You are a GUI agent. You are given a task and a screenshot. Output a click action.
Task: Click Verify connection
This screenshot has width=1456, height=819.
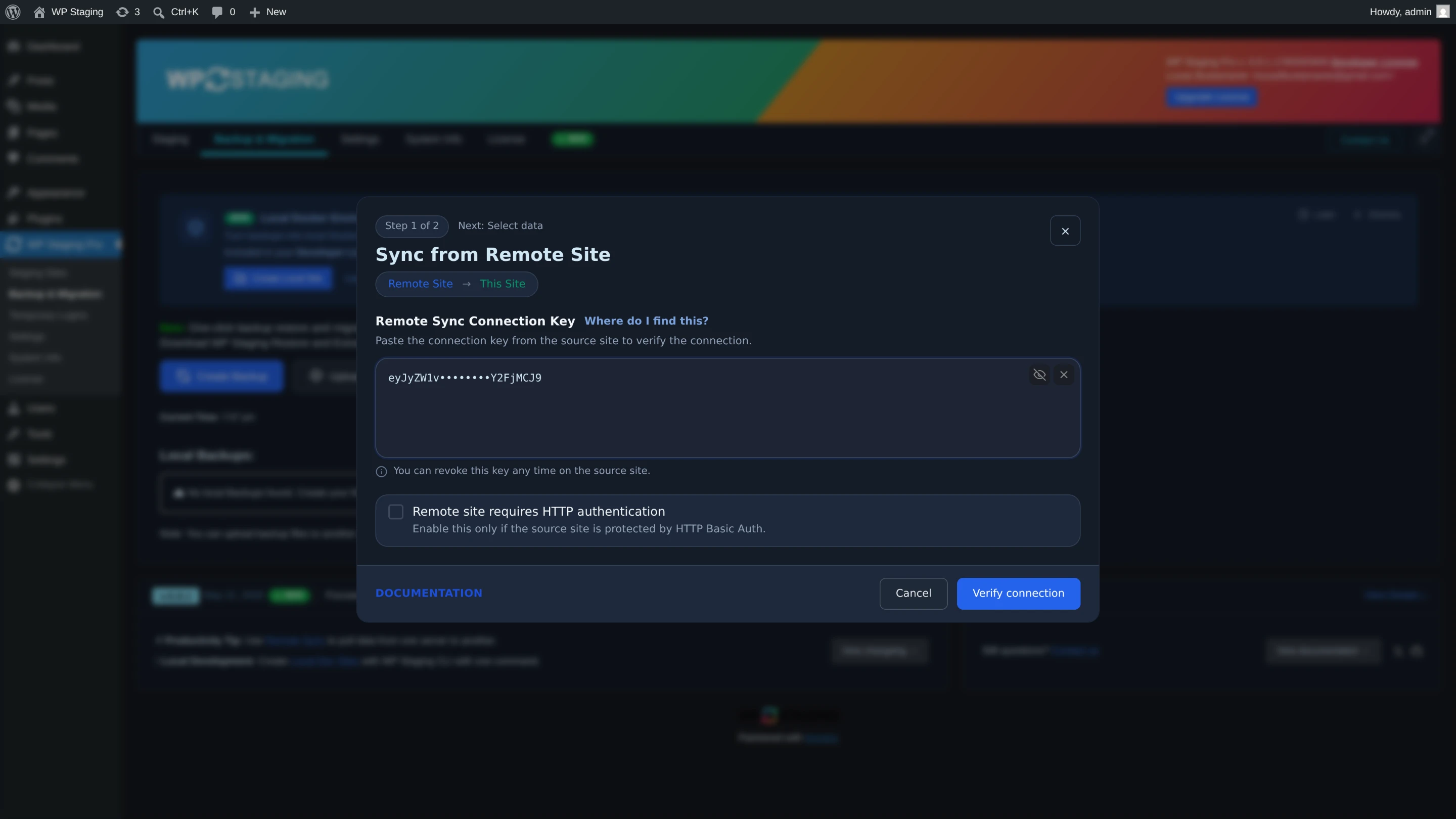[x=1018, y=594]
